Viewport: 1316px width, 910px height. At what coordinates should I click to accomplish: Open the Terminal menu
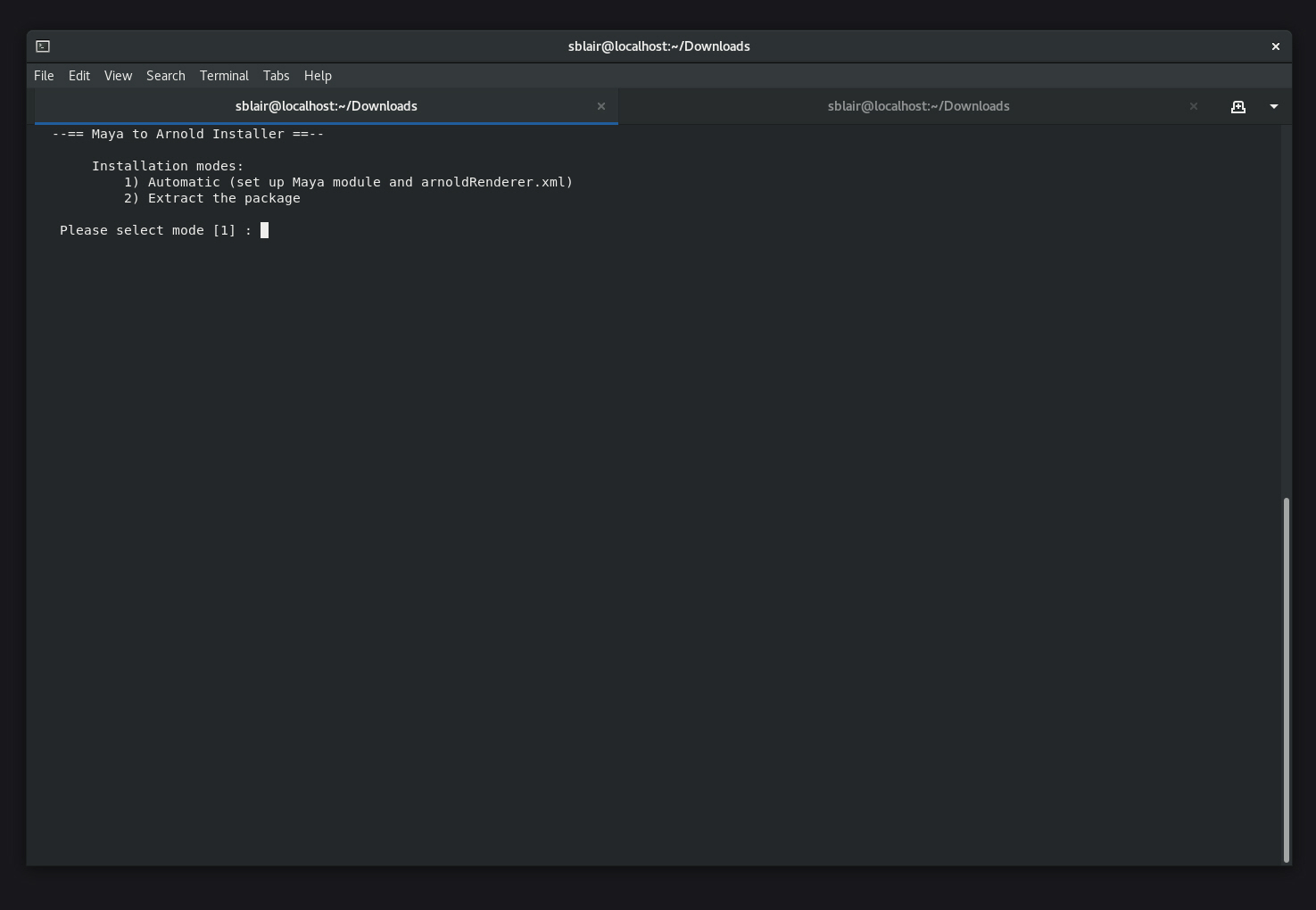point(223,76)
